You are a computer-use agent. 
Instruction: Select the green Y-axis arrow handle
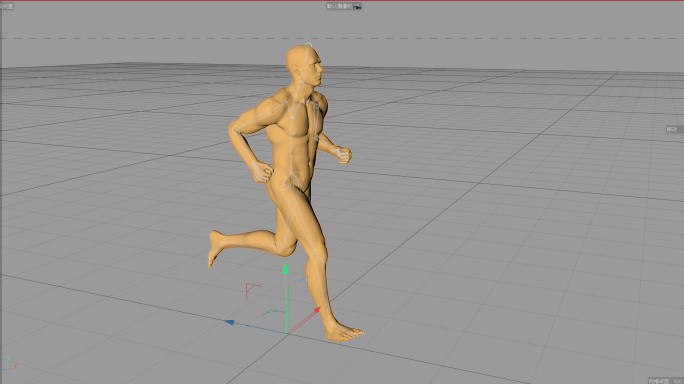click(x=285, y=268)
